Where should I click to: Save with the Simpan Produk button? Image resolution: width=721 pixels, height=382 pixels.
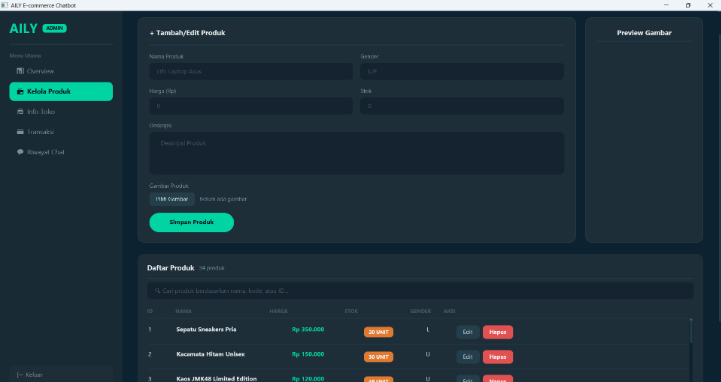[192, 222]
